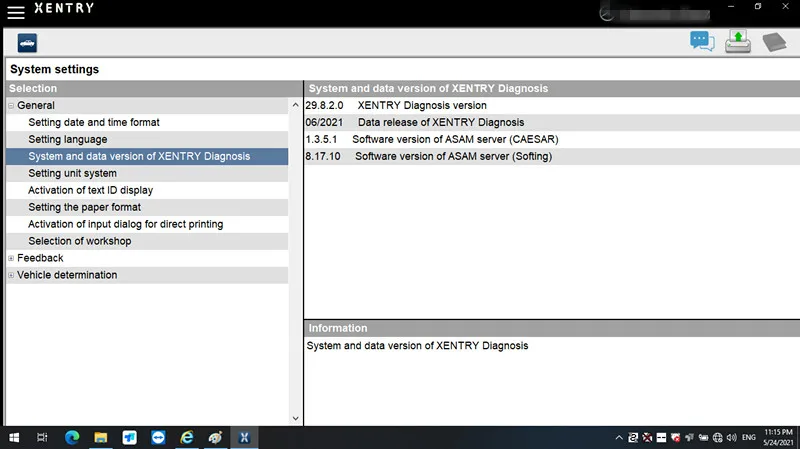Select Setting language

(x=147, y=139)
